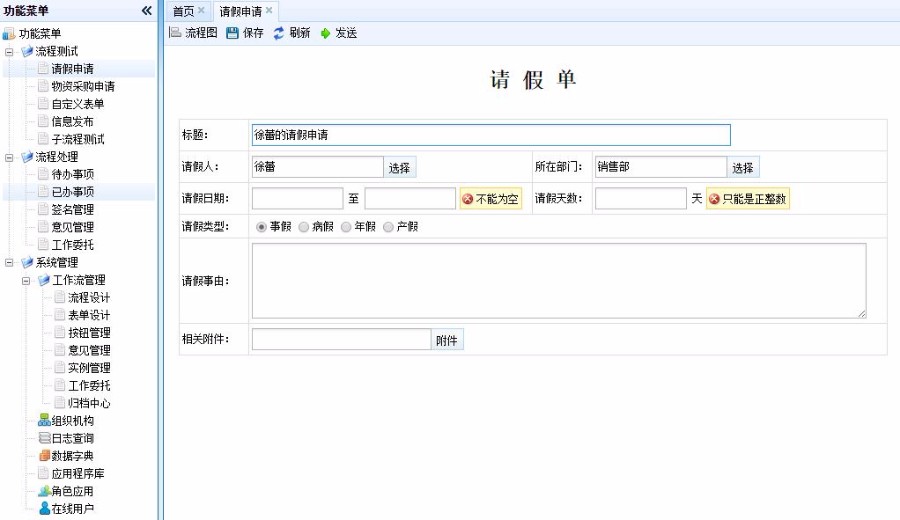This screenshot has height=520, width=900.
Task: Close the 请假申请 tab
Action: pyautogui.click(x=269, y=10)
